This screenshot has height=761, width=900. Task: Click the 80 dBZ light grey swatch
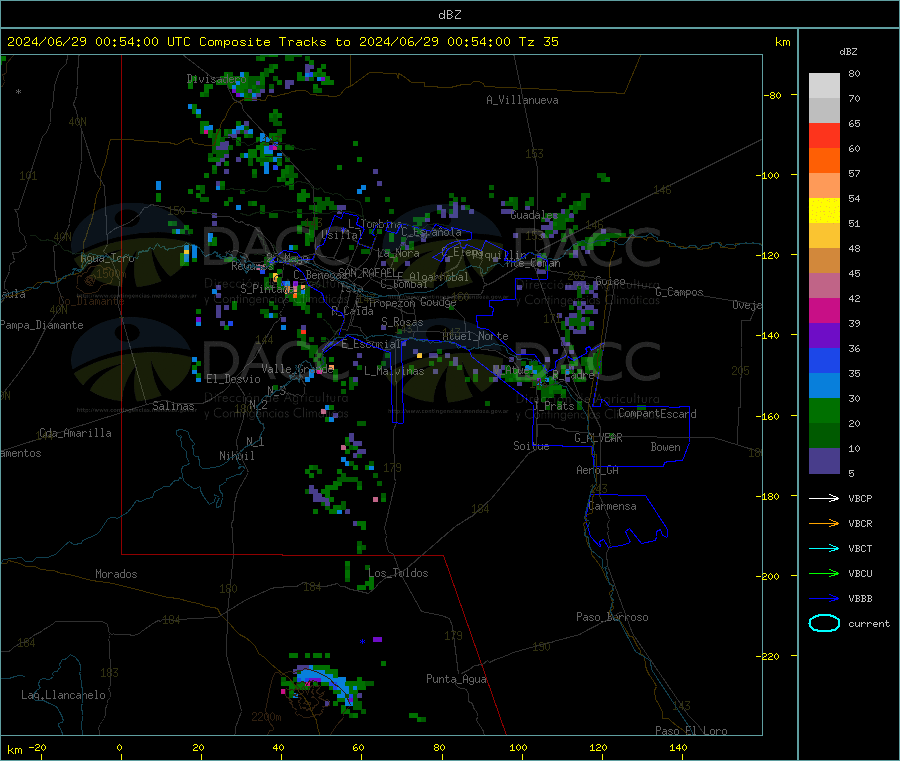[x=824, y=86]
